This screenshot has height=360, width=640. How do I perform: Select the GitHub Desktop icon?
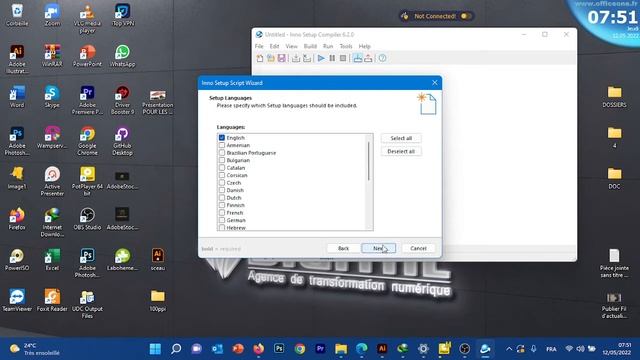(122, 141)
